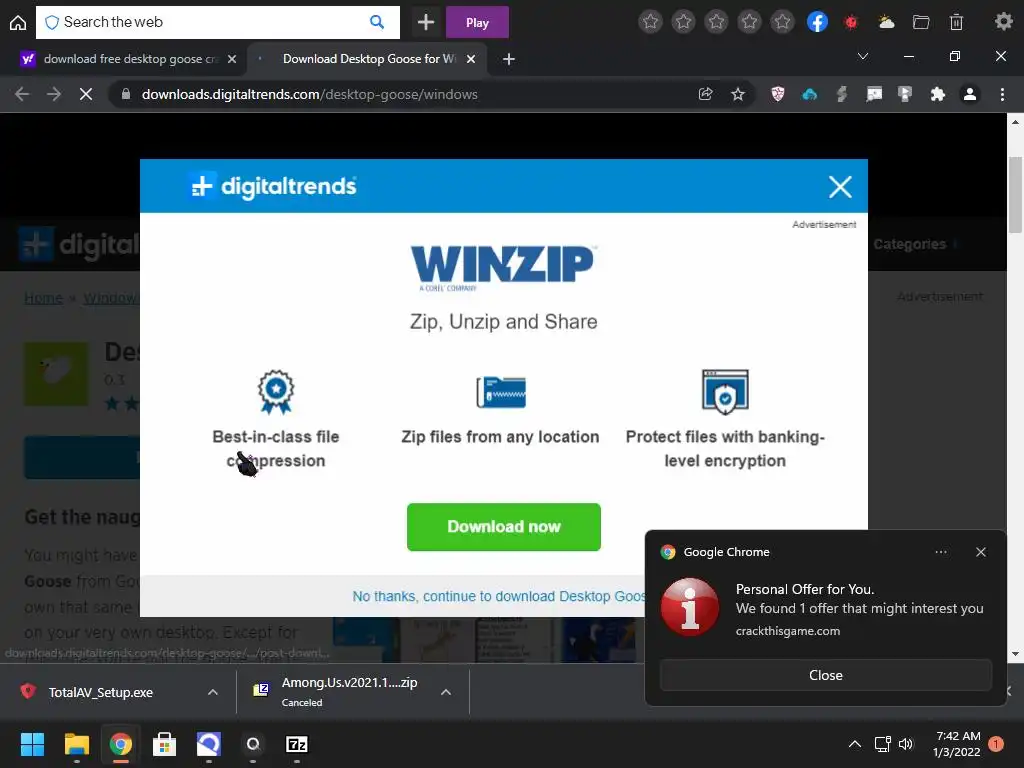Open the Facebook shortcut icon
Viewport: 1024px width, 768px height.
click(x=817, y=22)
